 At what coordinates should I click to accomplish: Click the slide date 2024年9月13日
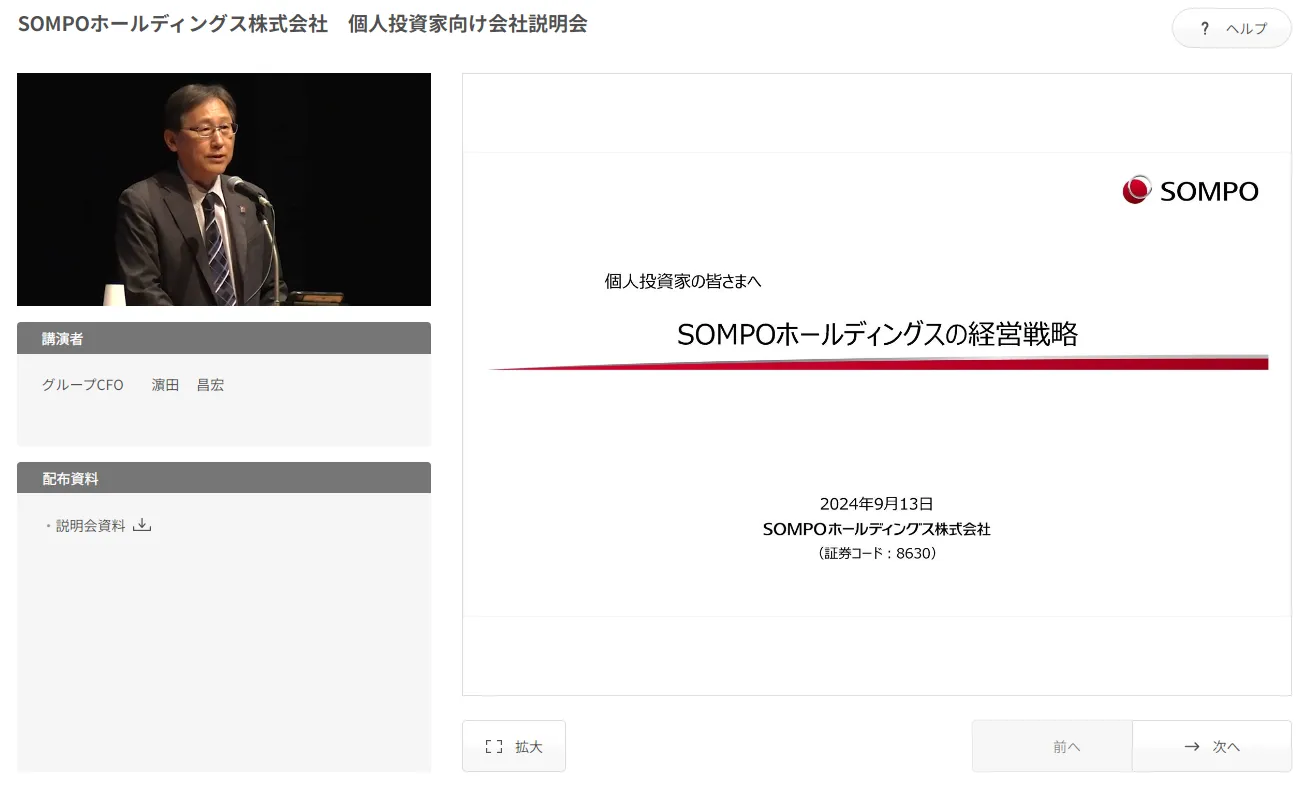tap(876, 504)
